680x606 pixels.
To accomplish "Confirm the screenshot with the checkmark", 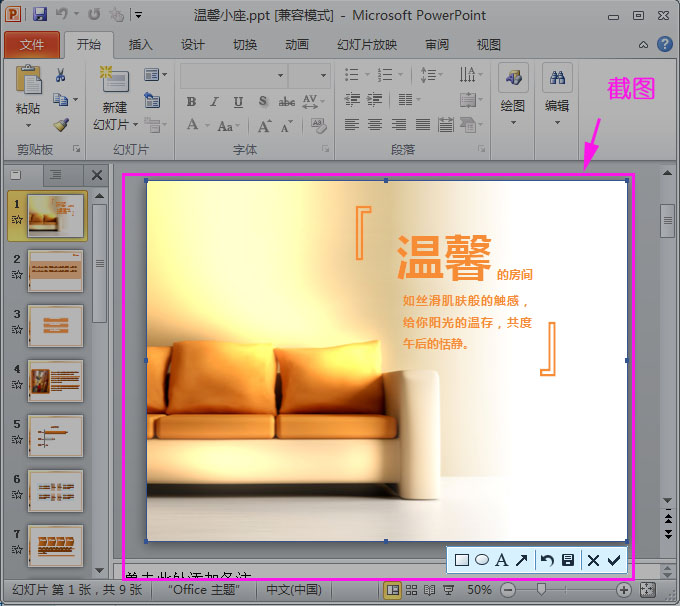I will [x=614, y=560].
